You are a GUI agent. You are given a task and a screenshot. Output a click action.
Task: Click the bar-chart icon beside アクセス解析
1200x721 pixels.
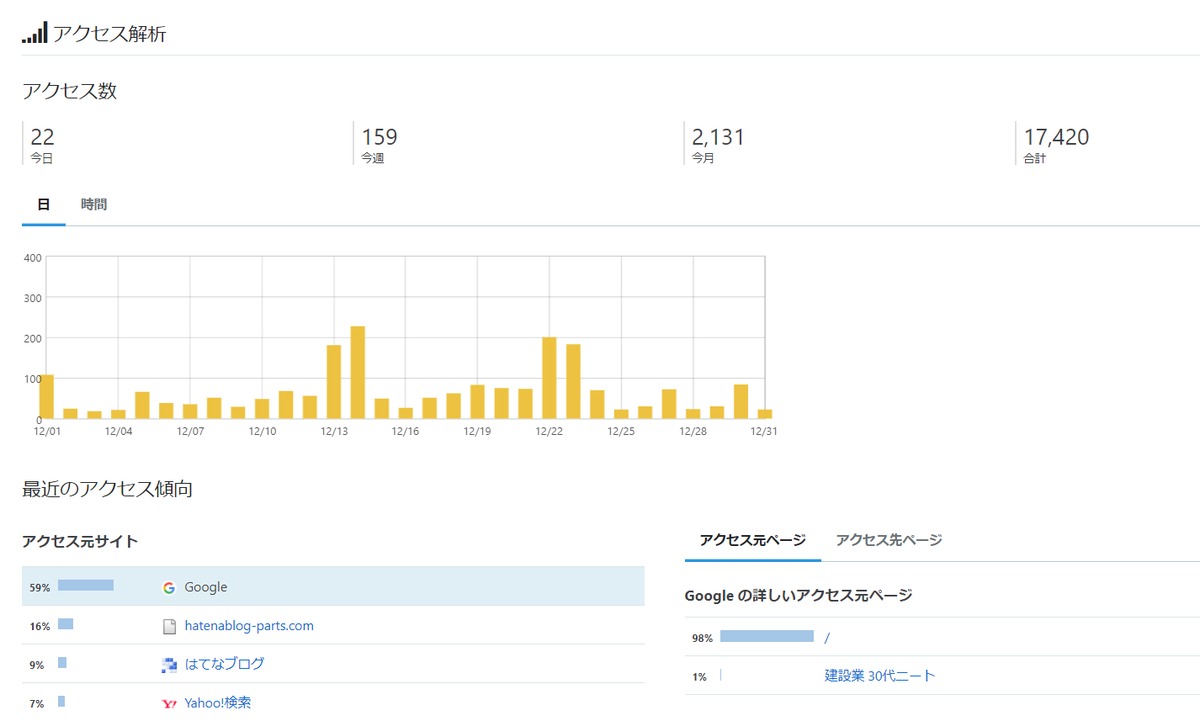[x=35, y=32]
